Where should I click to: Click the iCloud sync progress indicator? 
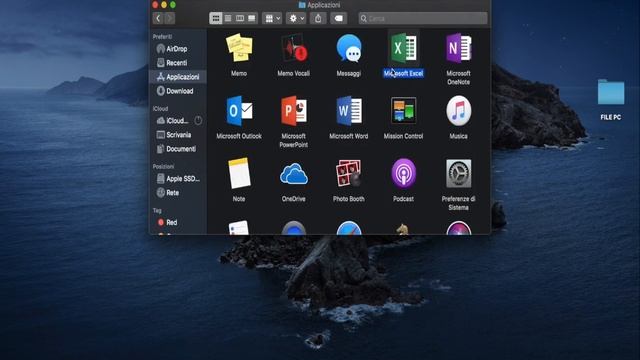pos(198,121)
